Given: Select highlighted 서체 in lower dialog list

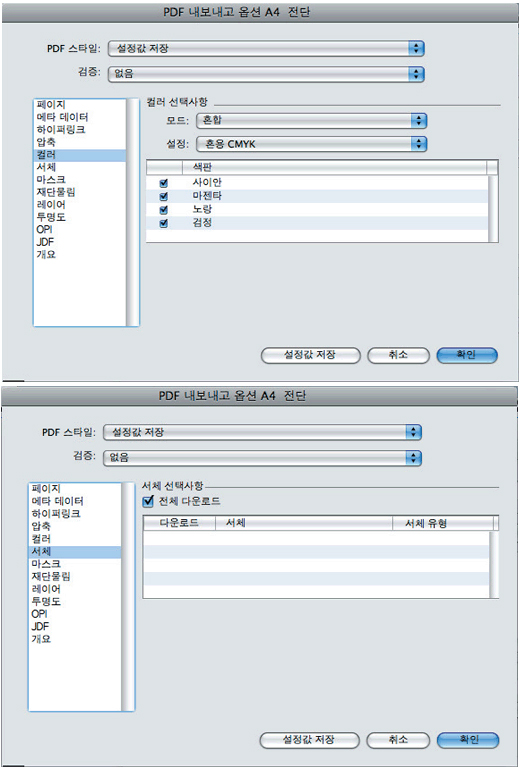Looking at the screenshot, I should 75,551.
